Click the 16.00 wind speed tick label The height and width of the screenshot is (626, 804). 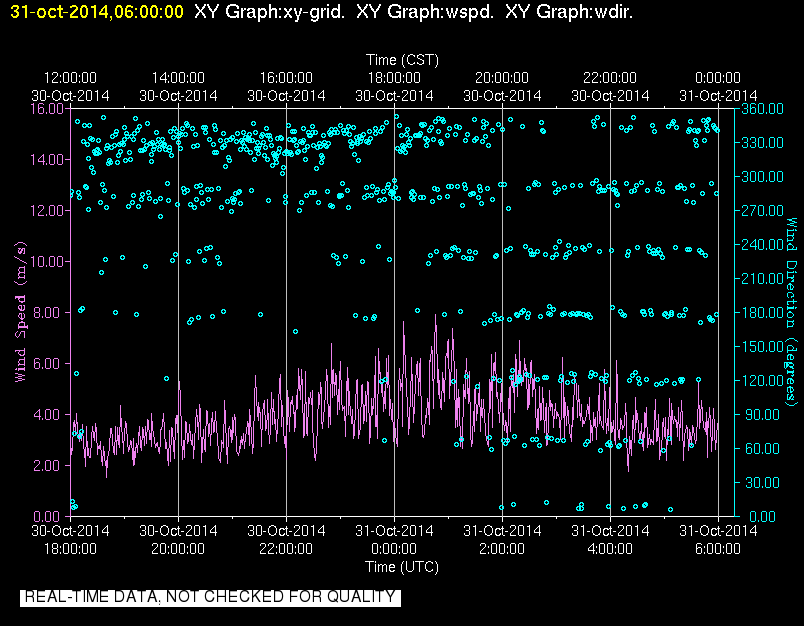click(x=47, y=109)
